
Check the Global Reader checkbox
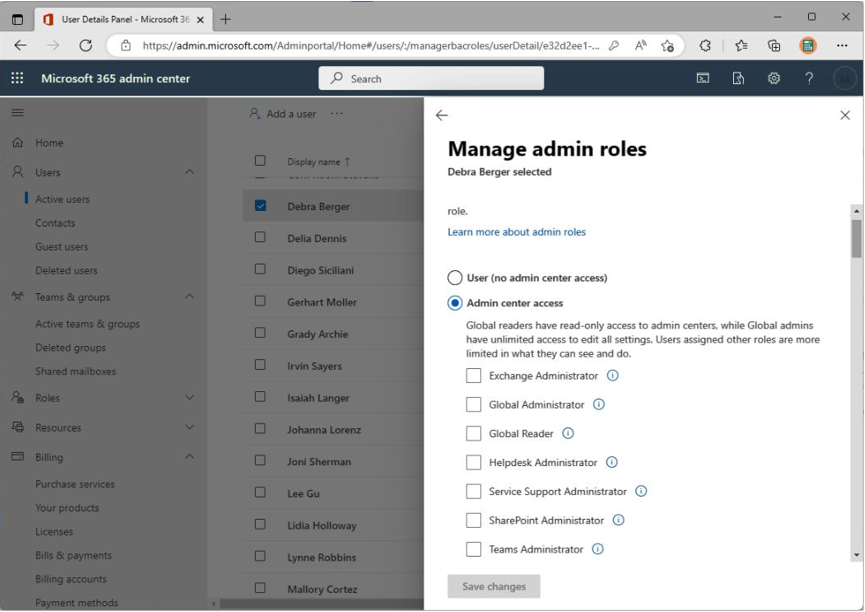click(473, 433)
